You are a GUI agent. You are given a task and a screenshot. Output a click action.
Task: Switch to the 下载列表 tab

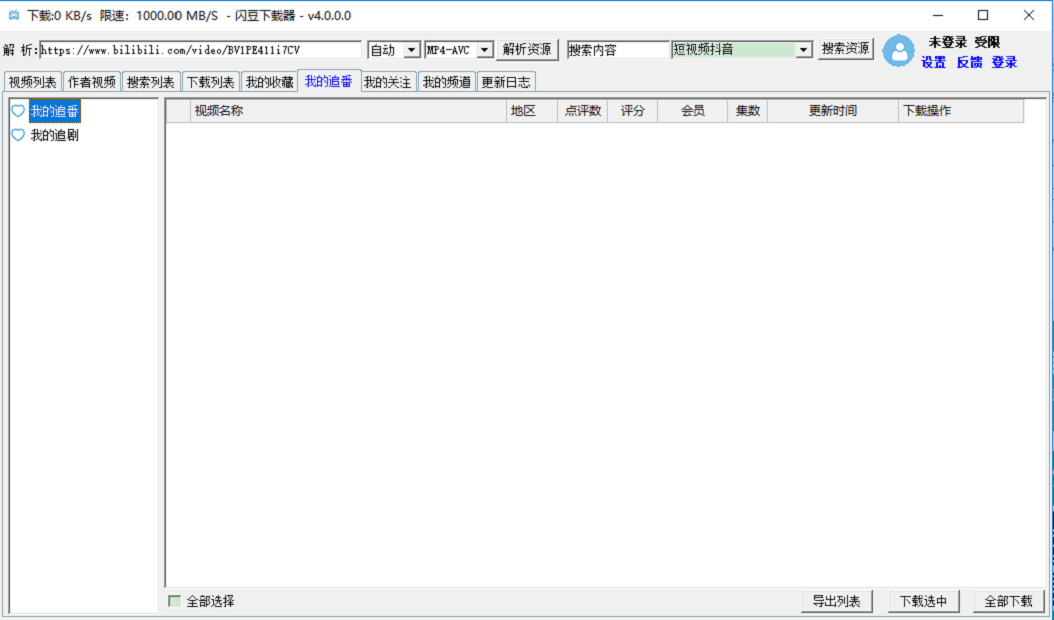pos(211,82)
